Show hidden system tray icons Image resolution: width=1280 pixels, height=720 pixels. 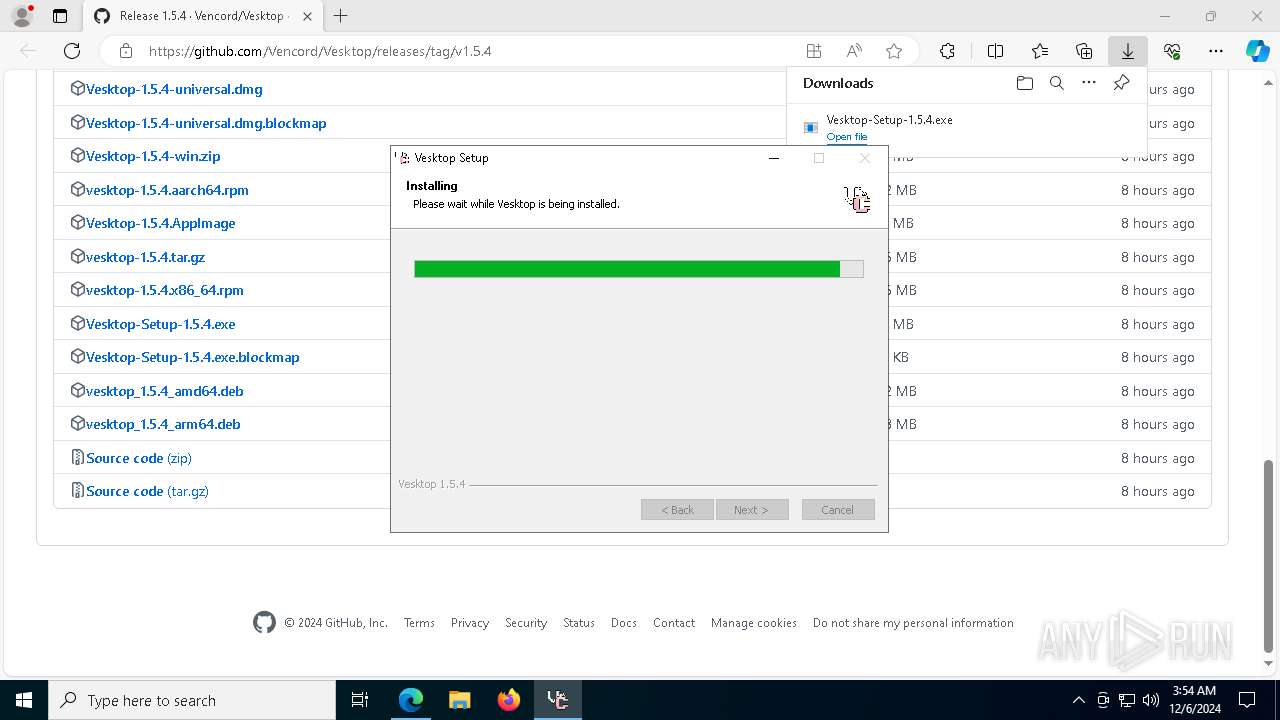pyautogui.click(x=1078, y=700)
